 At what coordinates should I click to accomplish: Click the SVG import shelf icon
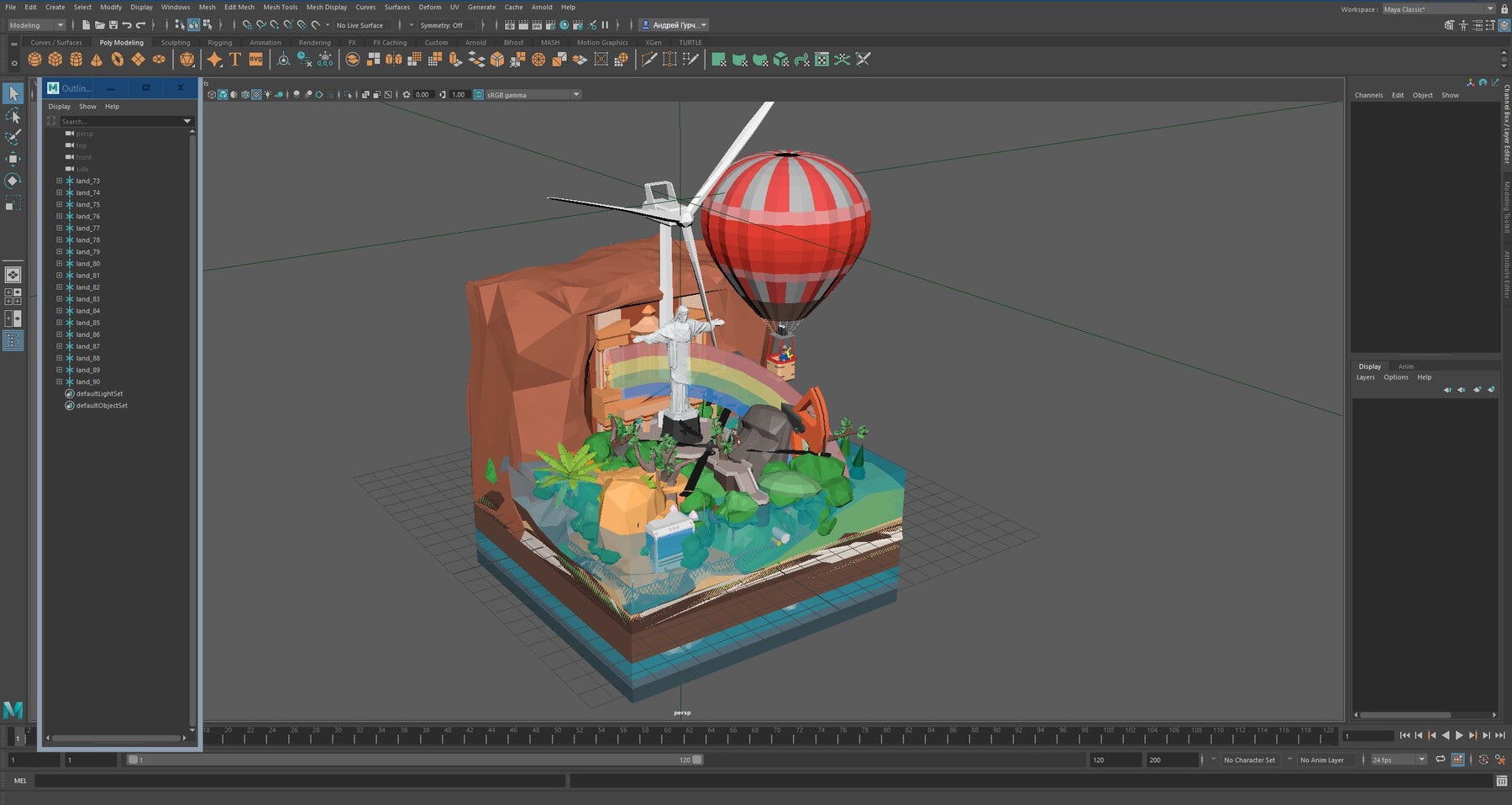click(x=255, y=59)
